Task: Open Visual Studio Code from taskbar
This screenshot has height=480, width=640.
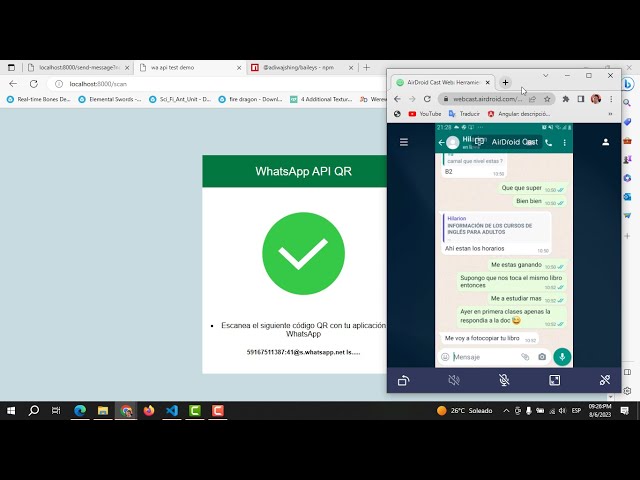Action: (x=172, y=411)
